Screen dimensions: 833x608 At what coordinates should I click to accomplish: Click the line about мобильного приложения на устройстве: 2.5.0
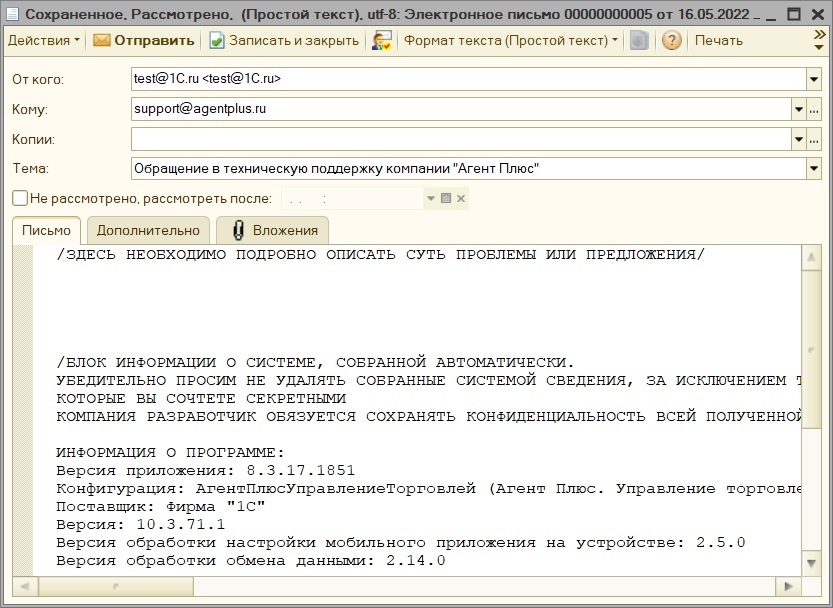click(x=401, y=543)
